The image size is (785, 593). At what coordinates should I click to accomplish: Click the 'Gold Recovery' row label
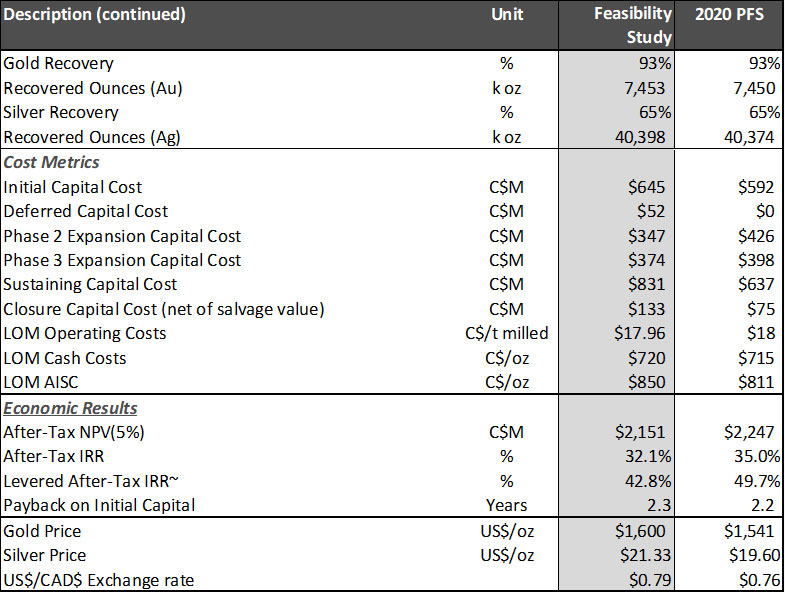[x=59, y=64]
